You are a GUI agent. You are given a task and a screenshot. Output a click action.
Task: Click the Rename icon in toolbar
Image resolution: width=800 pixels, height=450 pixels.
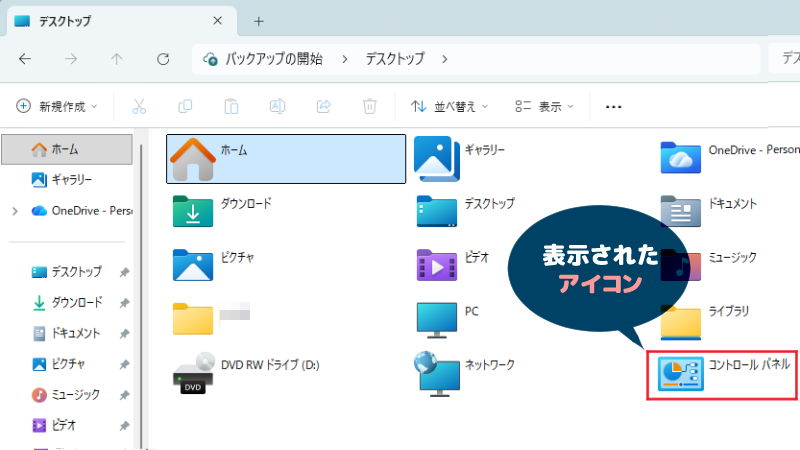277,106
